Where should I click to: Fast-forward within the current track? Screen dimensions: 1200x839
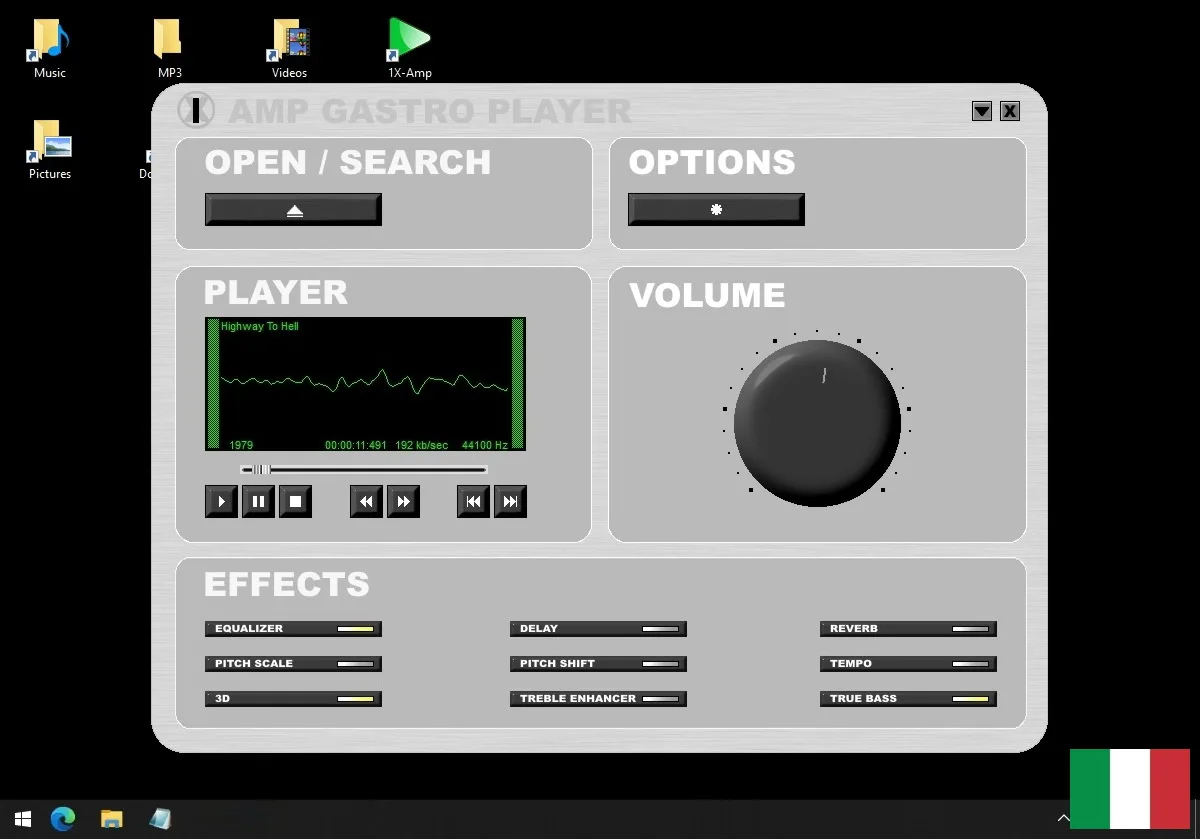(403, 501)
